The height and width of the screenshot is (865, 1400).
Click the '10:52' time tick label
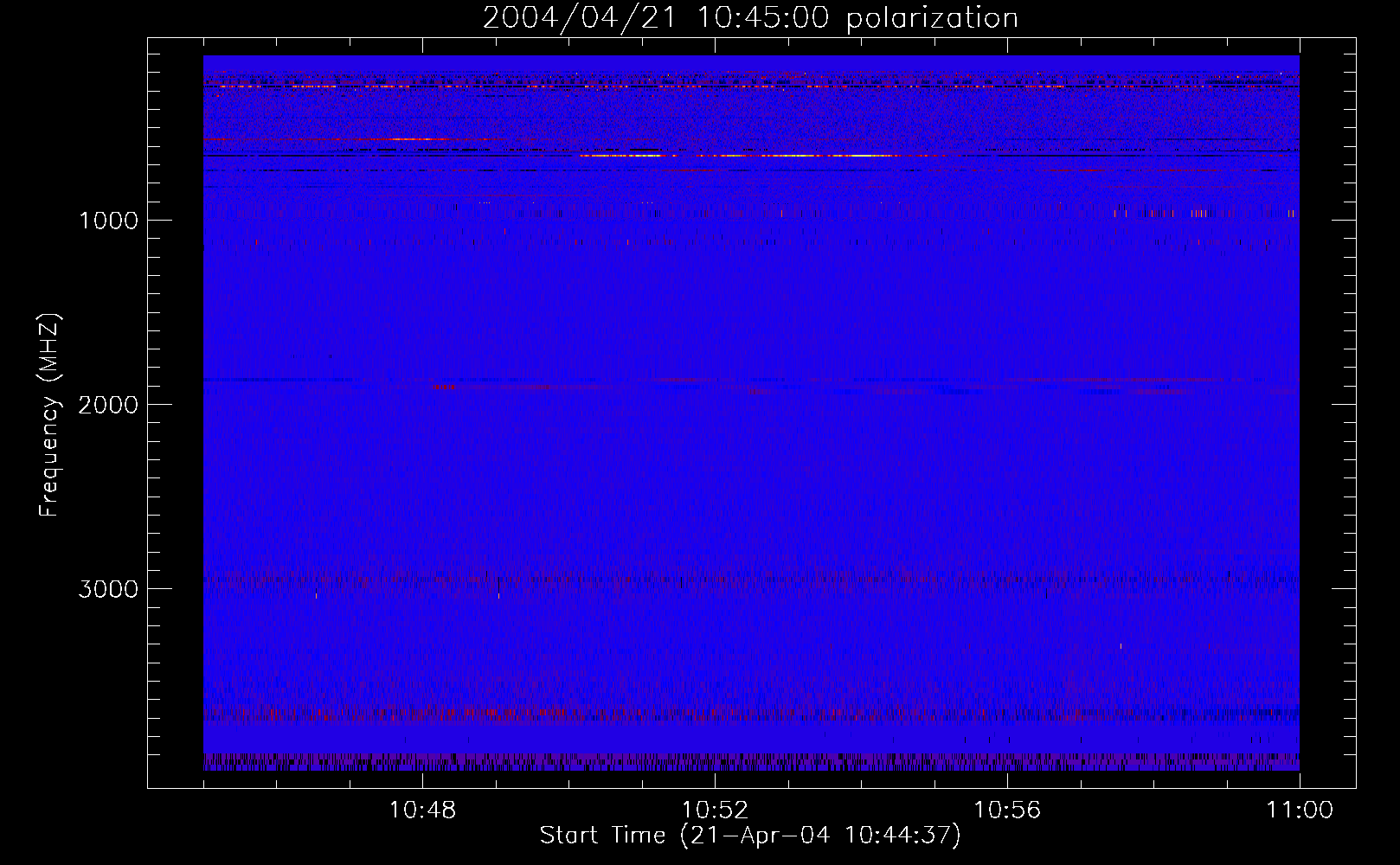tap(715, 811)
